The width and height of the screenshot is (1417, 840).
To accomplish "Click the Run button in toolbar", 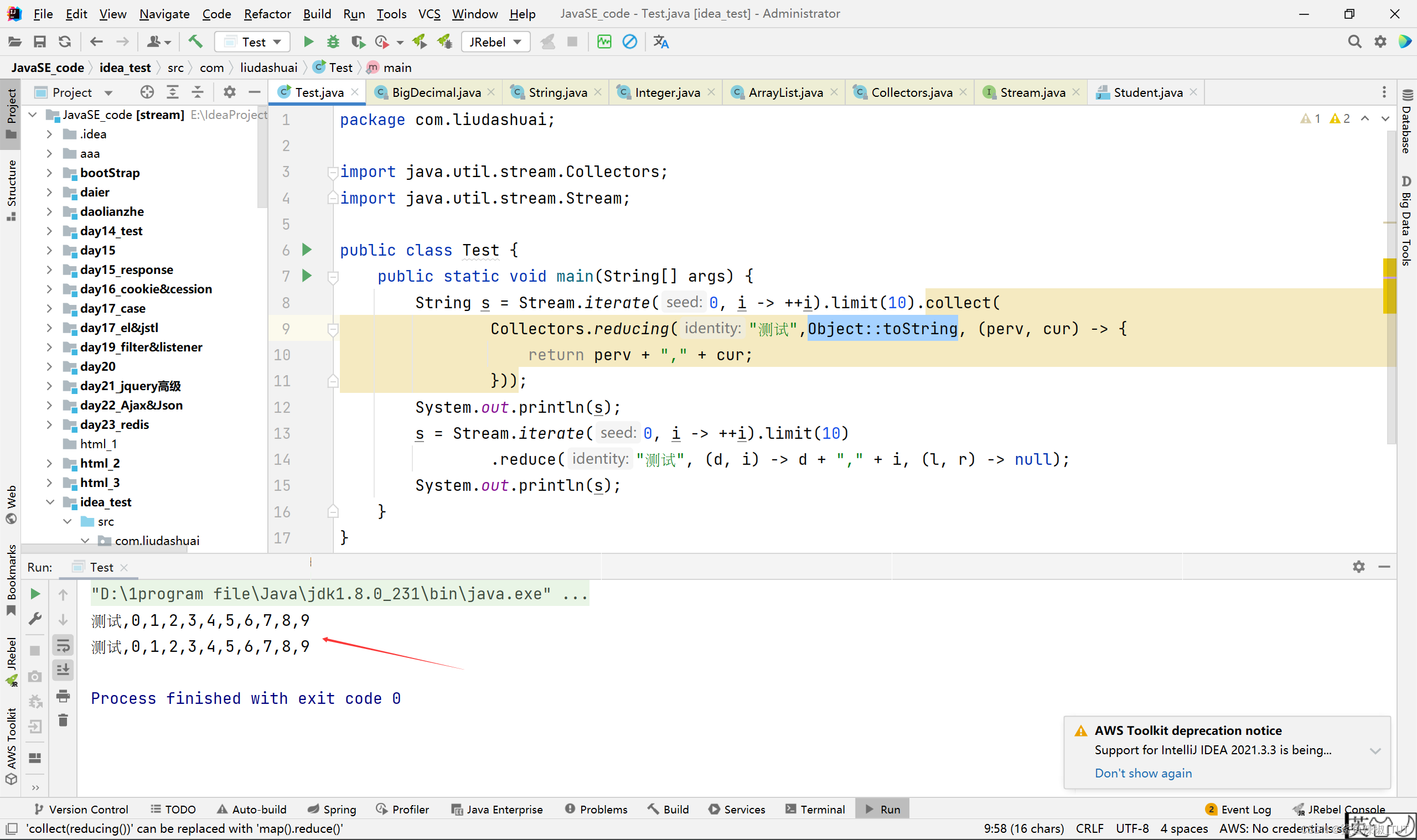I will [309, 42].
